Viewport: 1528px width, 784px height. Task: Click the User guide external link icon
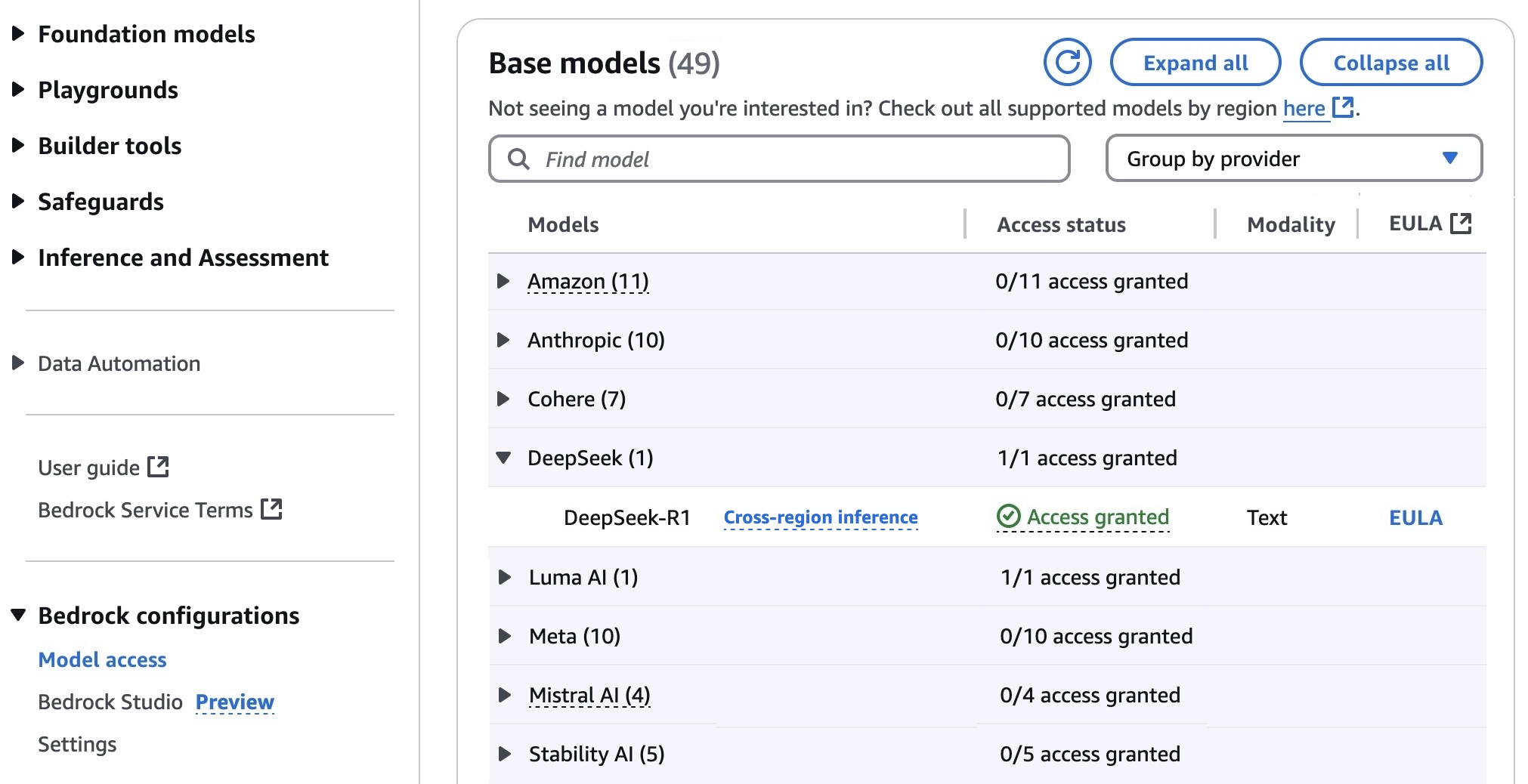[x=158, y=467]
